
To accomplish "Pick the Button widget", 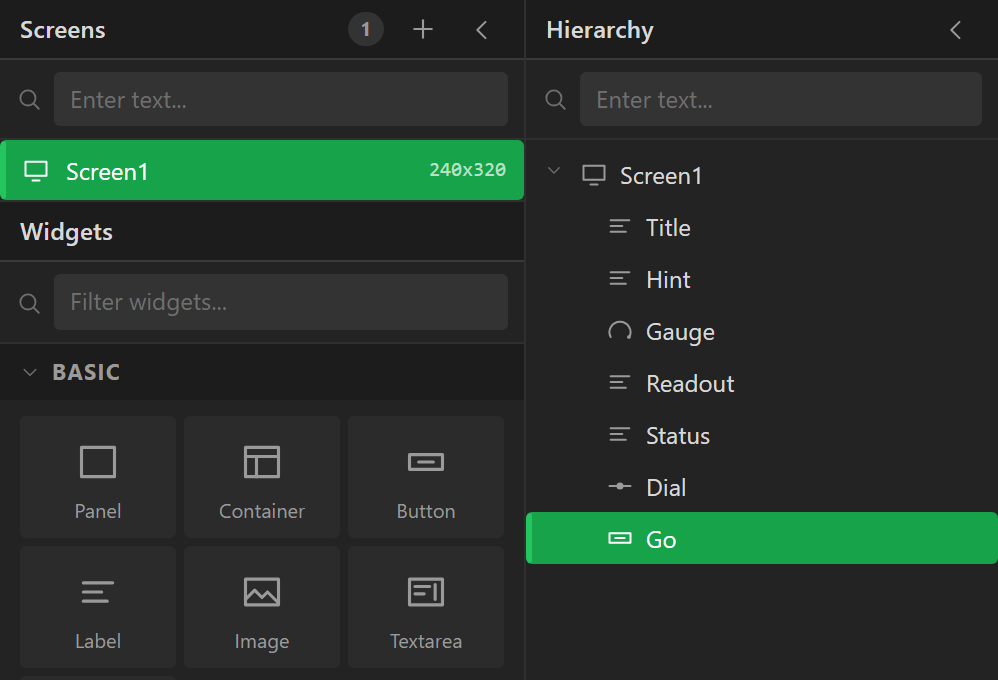I will tap(426, 477).
